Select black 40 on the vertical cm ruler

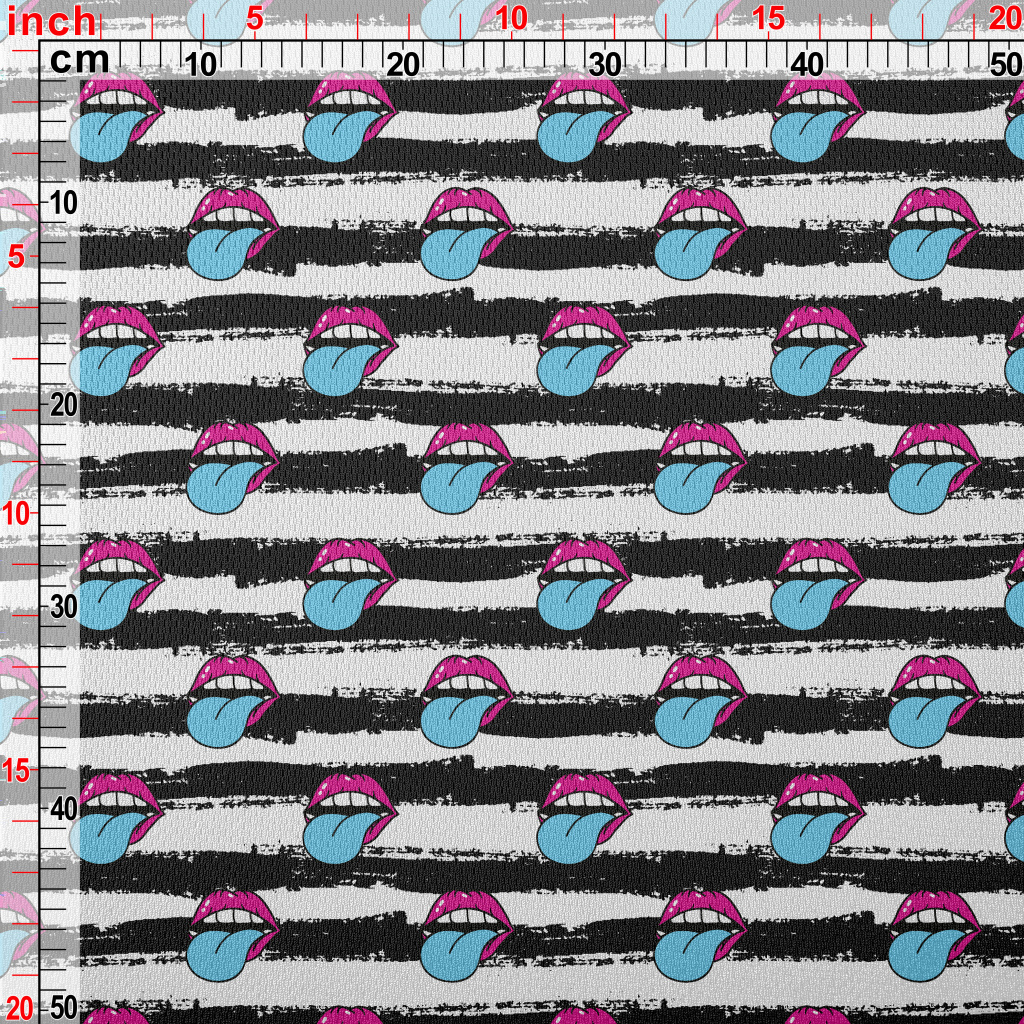click(63, 809)
